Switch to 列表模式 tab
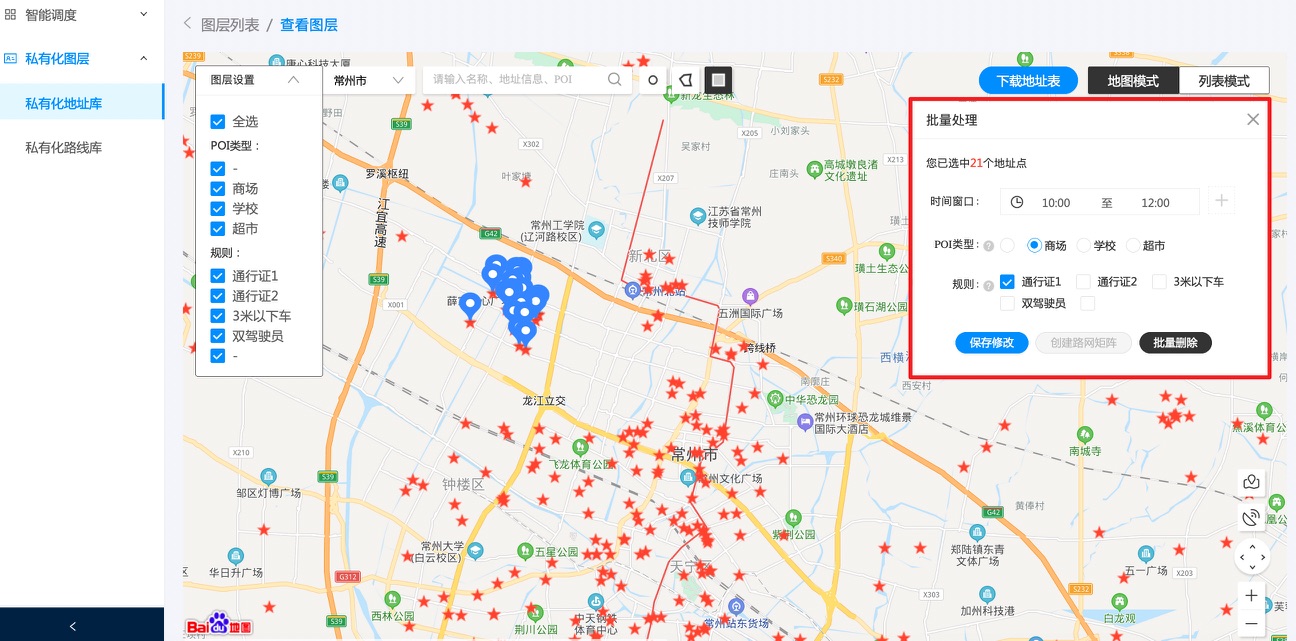This screenshot has height=641, width=1296. click(x=1223, y=81)
